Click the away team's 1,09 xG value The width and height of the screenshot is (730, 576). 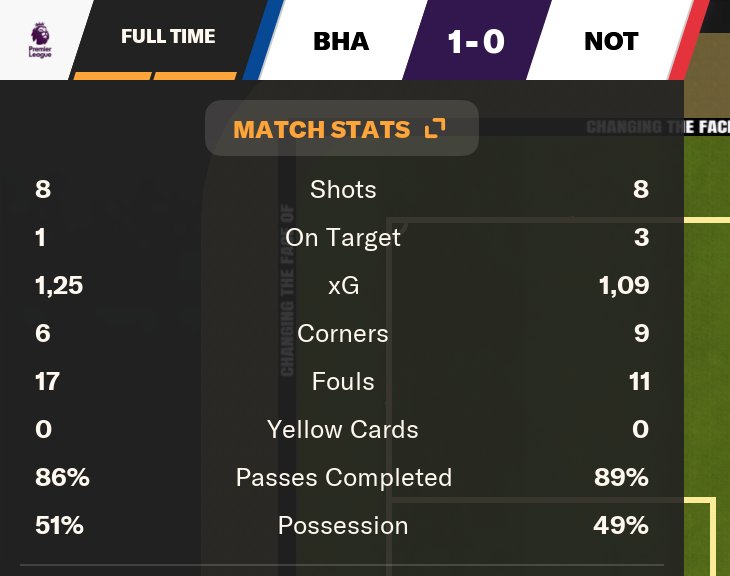tap(625, 285)
